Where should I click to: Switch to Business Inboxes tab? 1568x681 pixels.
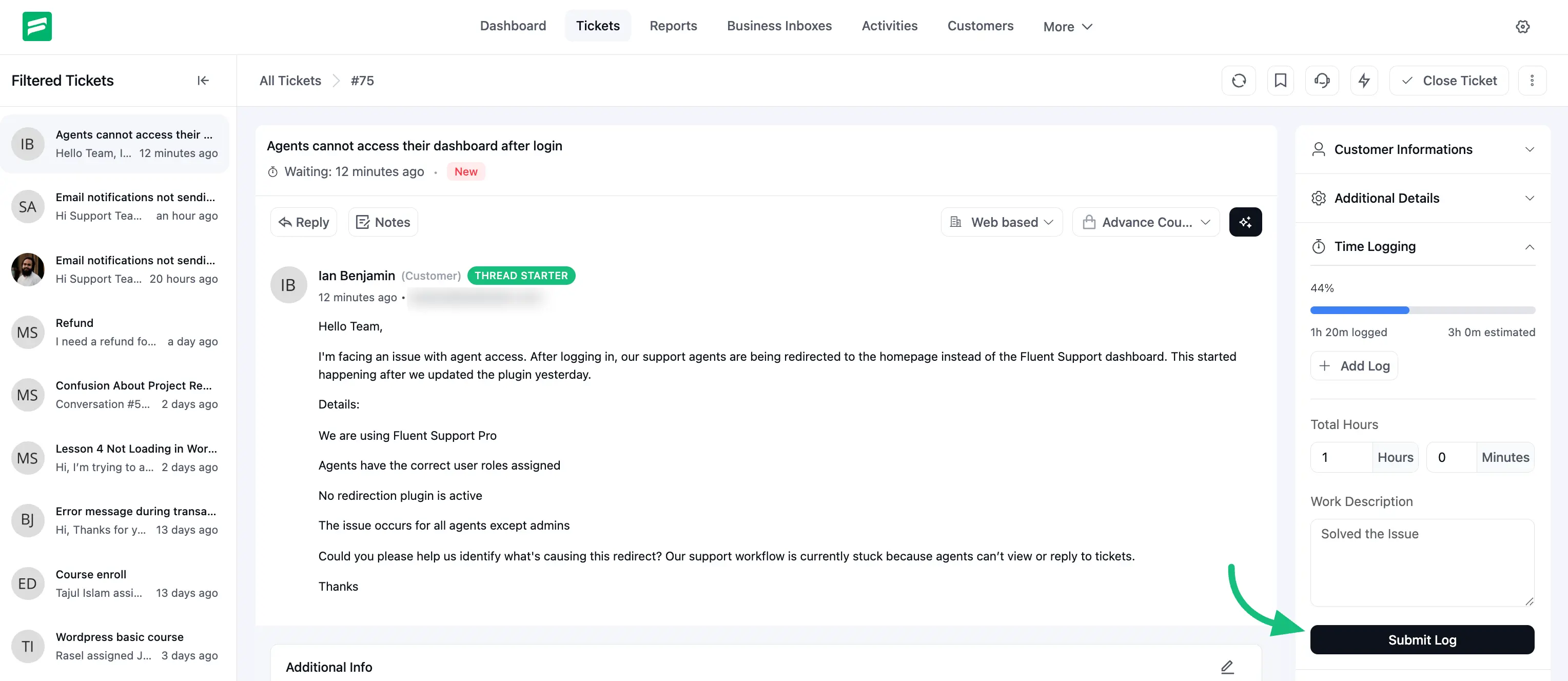click(x=778, y=26)
